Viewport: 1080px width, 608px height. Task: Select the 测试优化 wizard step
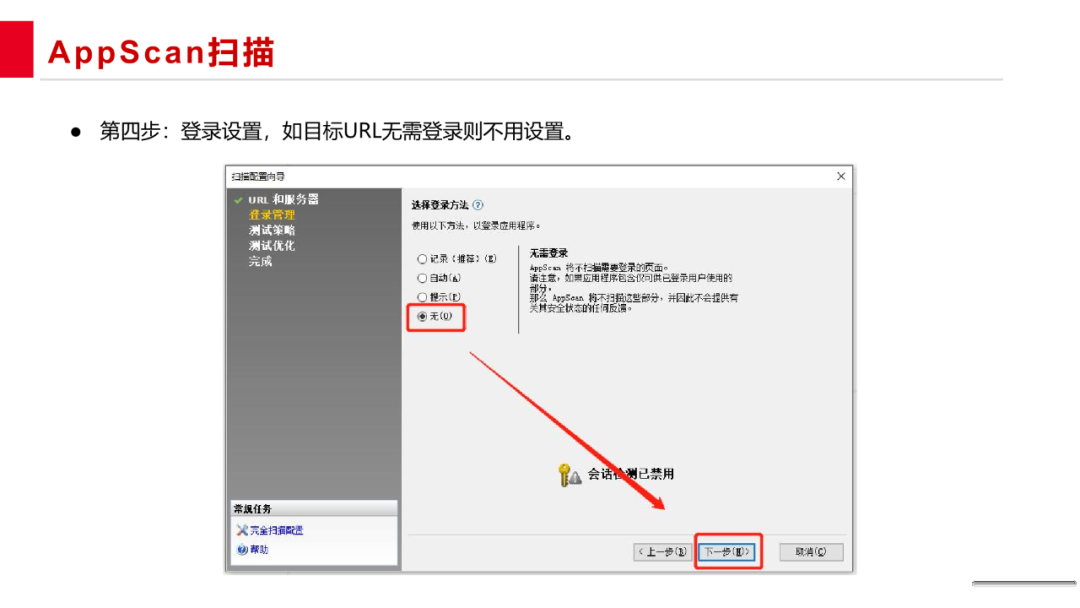click(x=271, y=246)
